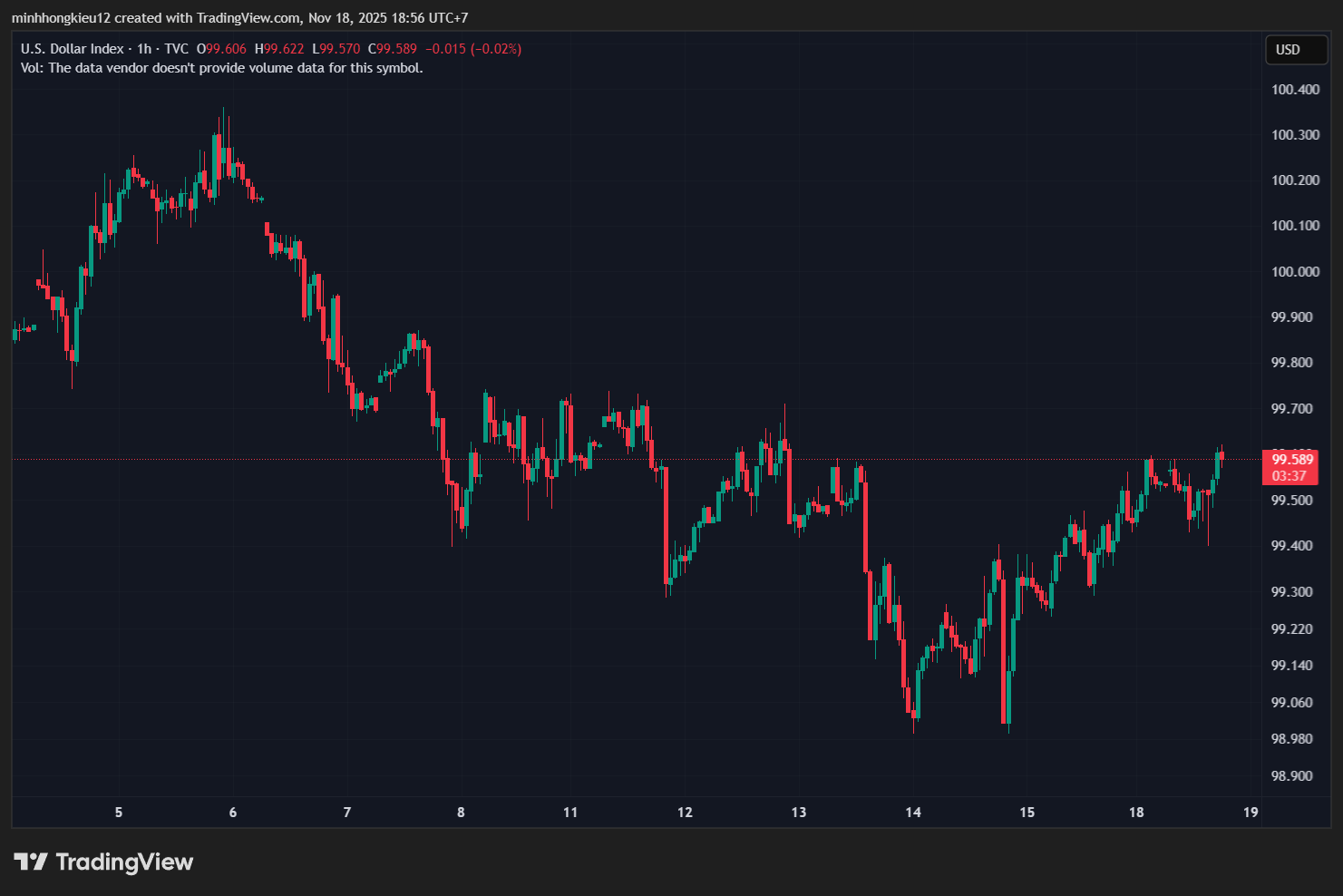
Task: Click the 98.900 level on price axis
Action: point(1291,776)
